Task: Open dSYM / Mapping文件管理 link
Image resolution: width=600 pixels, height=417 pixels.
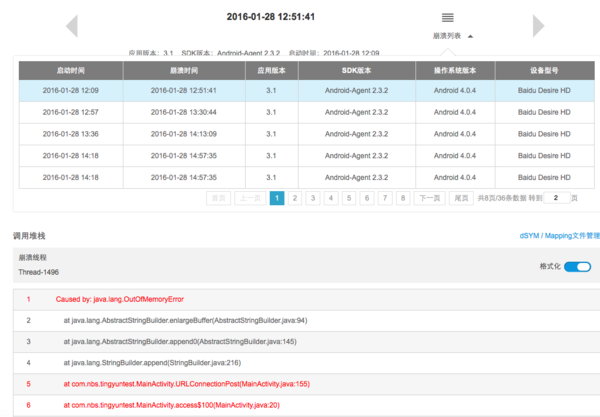Action: (x=559, y=236)
